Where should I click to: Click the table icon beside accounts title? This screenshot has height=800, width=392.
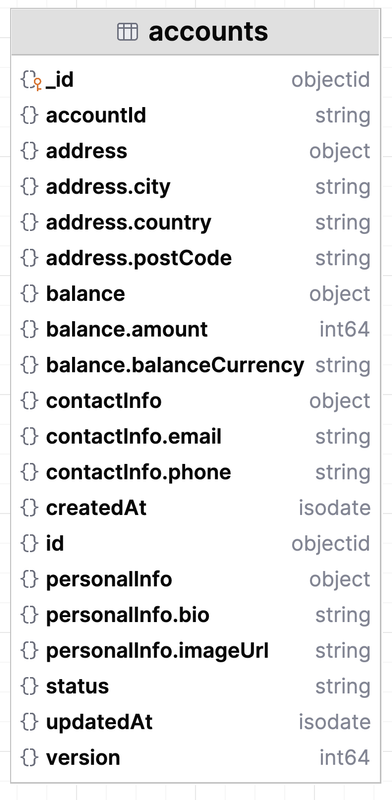pos(127,32)
